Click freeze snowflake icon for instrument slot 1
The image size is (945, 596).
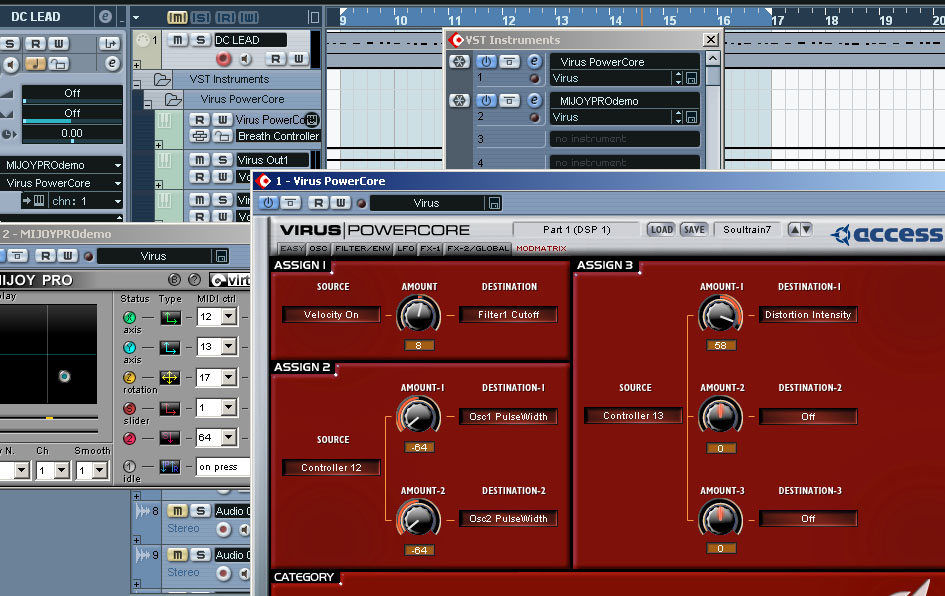(x=459, y=61)
